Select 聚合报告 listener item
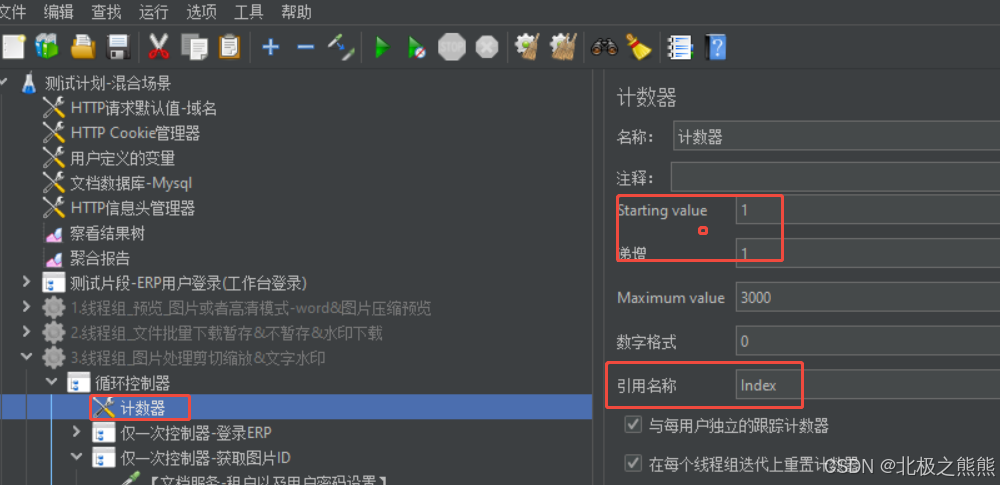This screenshot has width=1000, height=485. tap(99, 258)
